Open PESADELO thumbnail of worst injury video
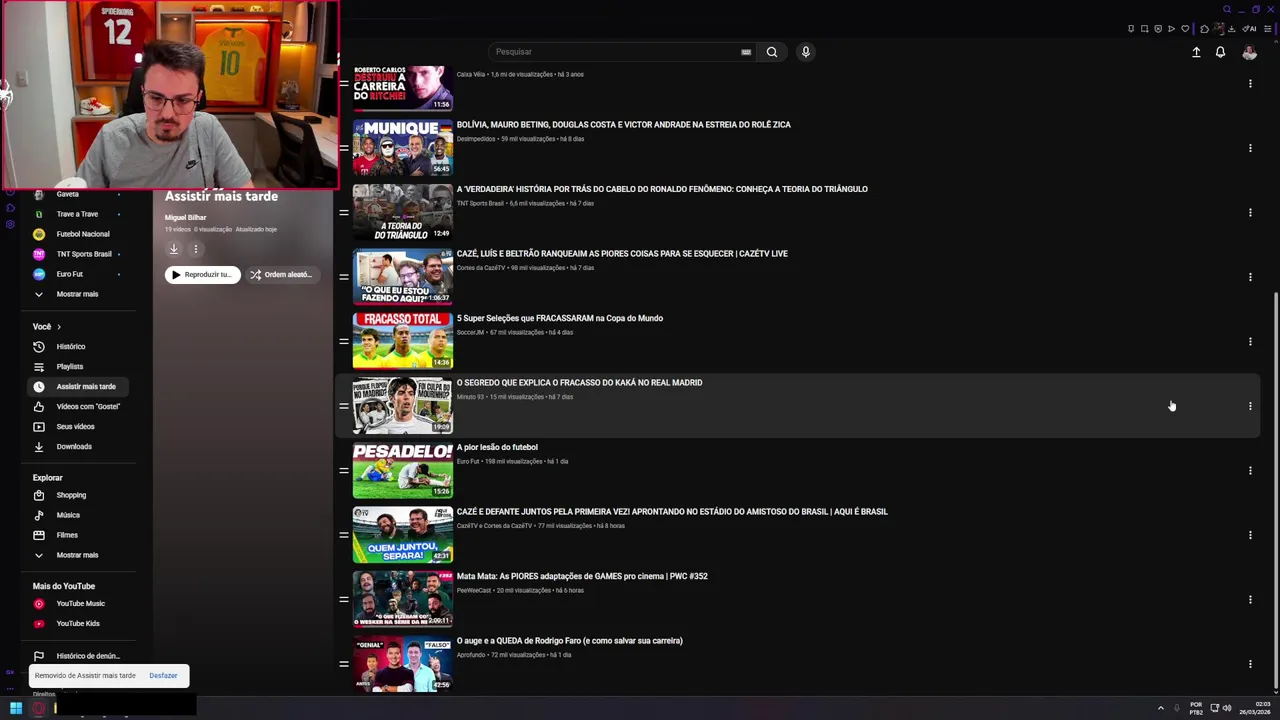Image resolution: width=1280 pixels, height=720 pixels. [x=403, y=471]
